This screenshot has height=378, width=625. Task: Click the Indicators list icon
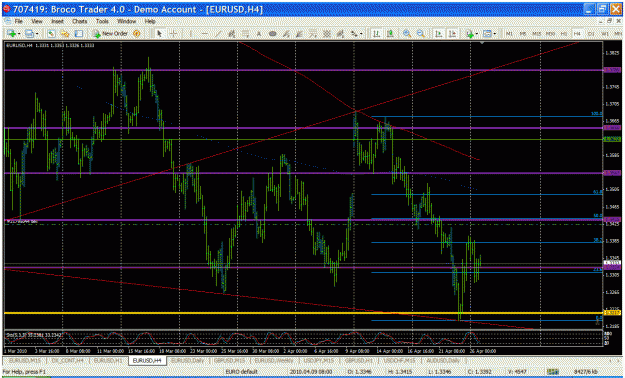tap(470, 34)
